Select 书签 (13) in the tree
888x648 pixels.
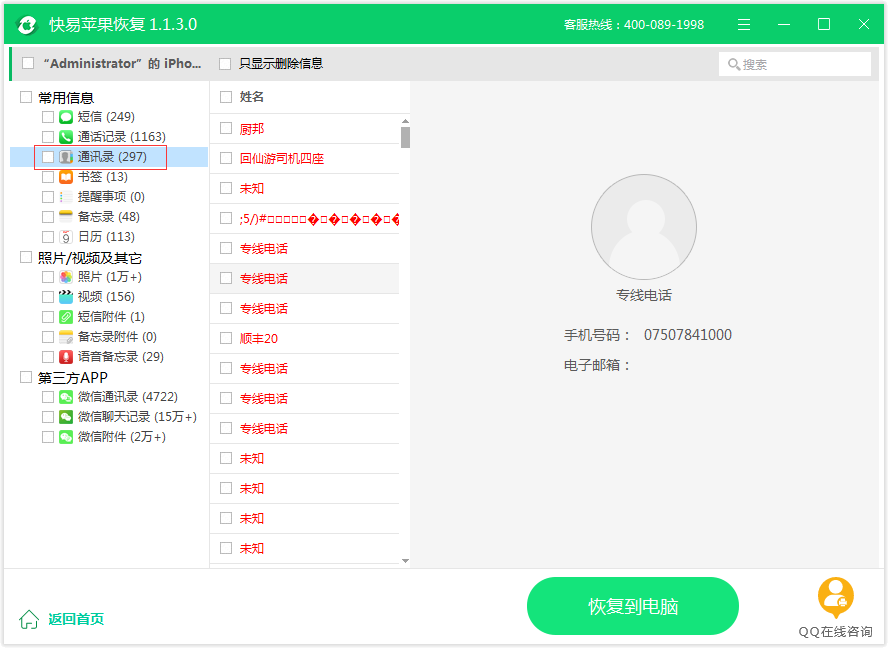coord(103,177)
